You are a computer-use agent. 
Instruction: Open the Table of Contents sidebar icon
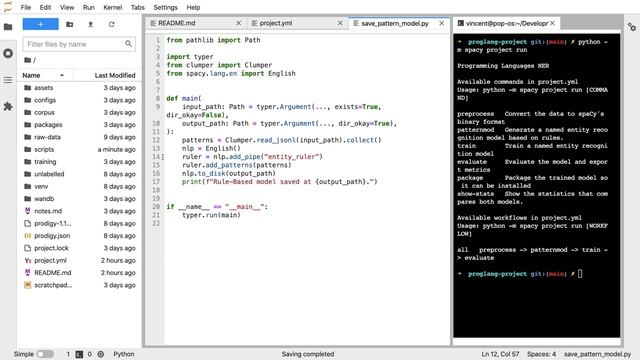coord(8,80)
